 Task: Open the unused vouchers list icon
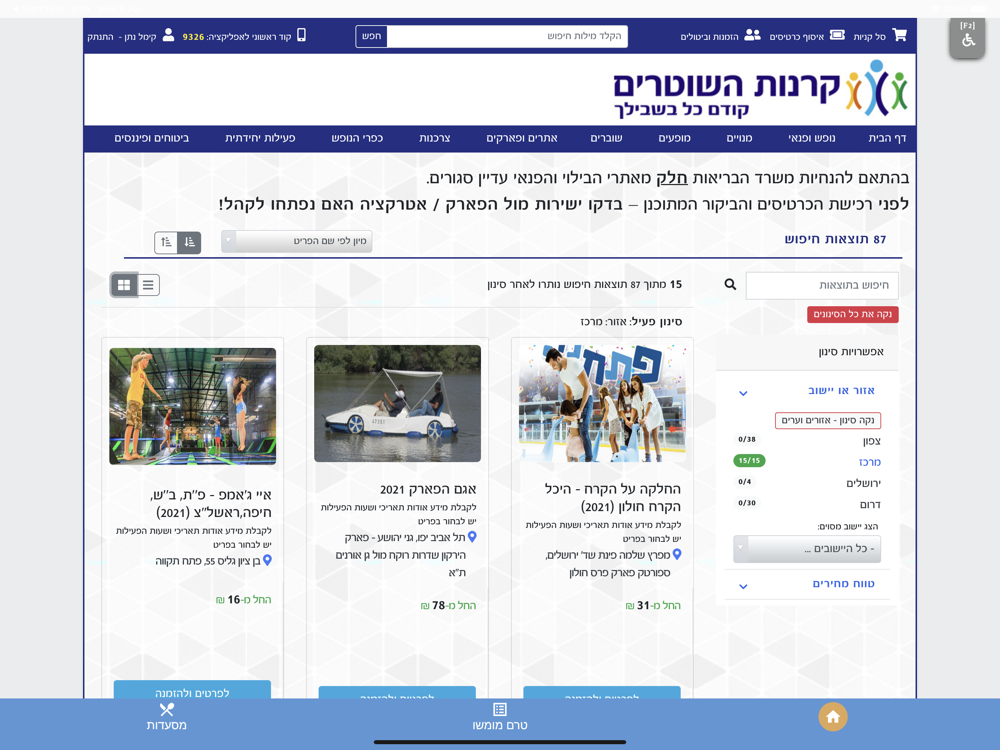(500, 709)
